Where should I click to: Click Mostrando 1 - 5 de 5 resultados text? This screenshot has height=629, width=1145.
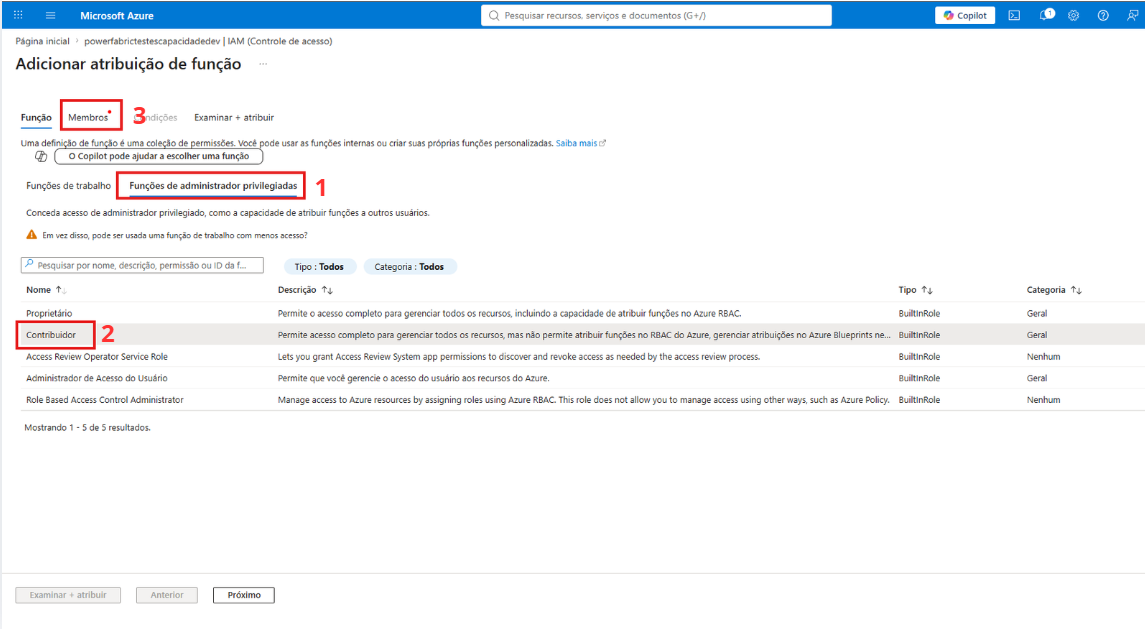coord(88,428)
